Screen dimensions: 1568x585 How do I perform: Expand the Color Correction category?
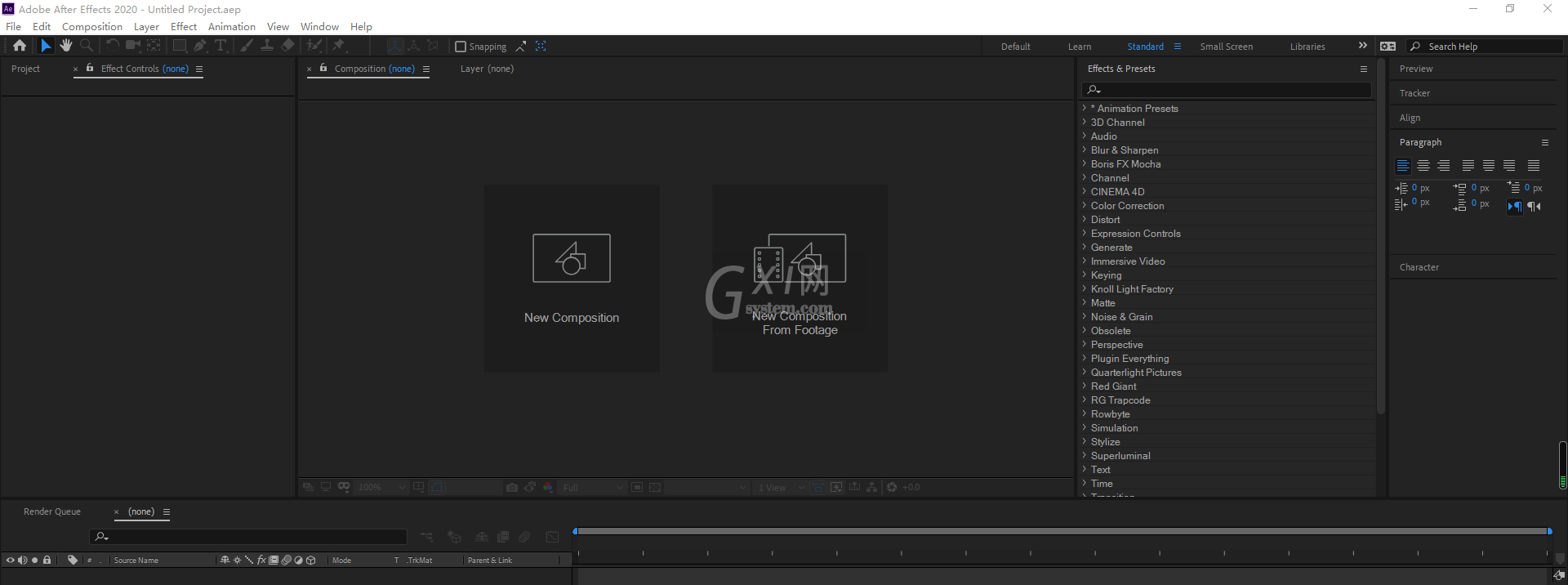coord(1085,205)
